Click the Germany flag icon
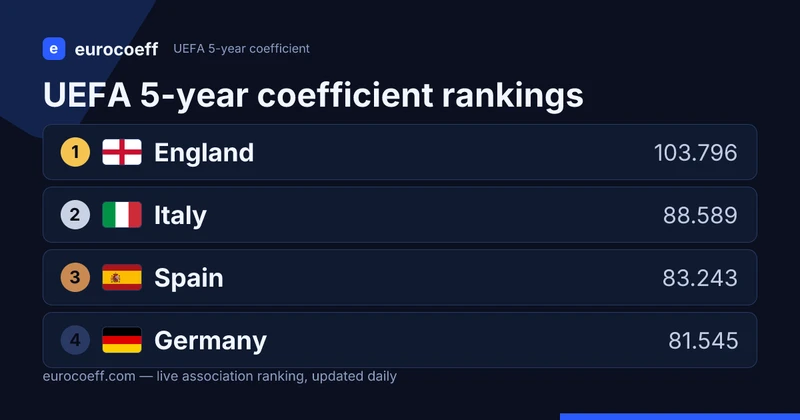 click(x=122, y=340)
